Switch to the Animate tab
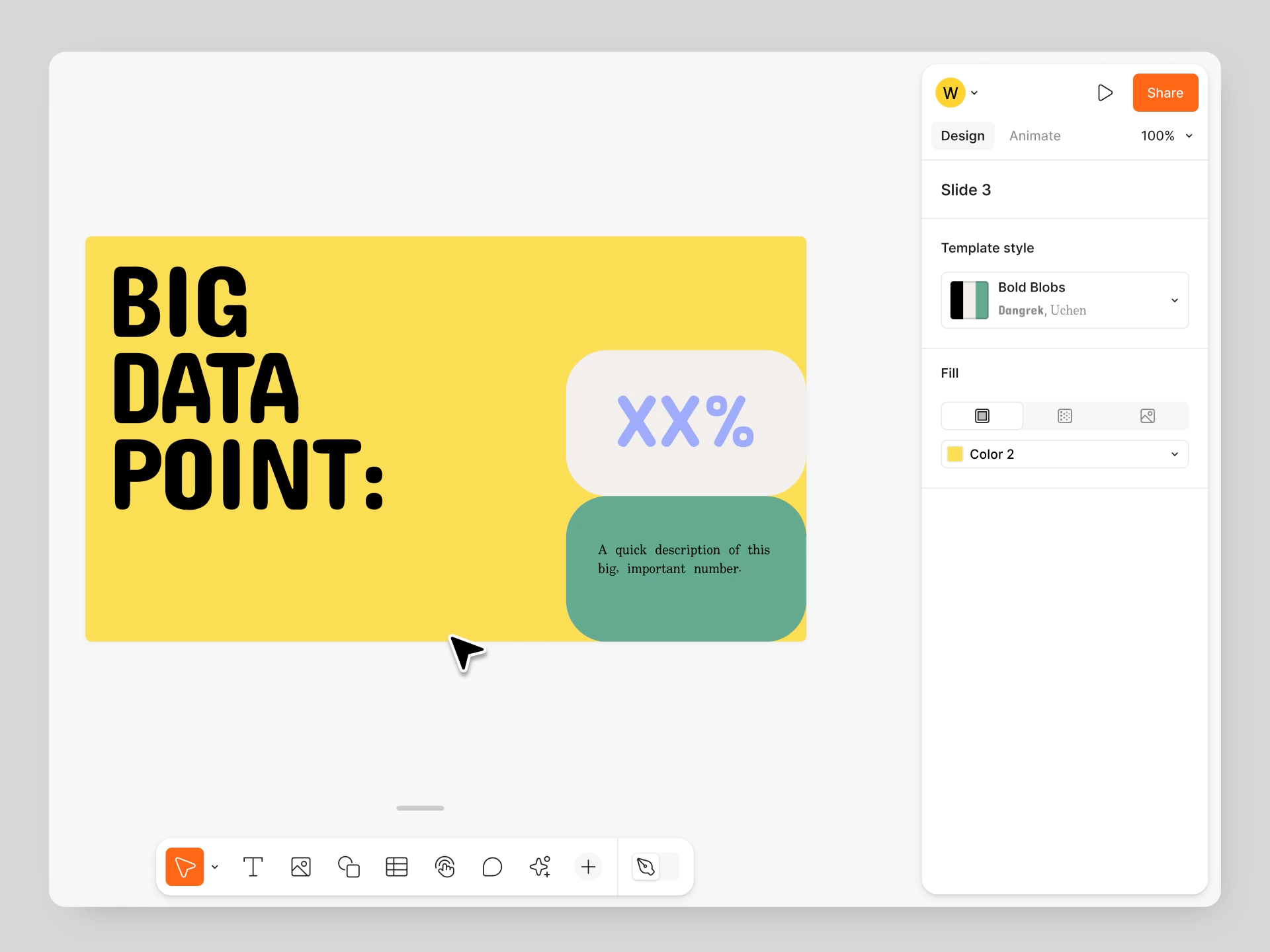The height and width of the screenshot is (952, 1270). [x=1035, y=136]
